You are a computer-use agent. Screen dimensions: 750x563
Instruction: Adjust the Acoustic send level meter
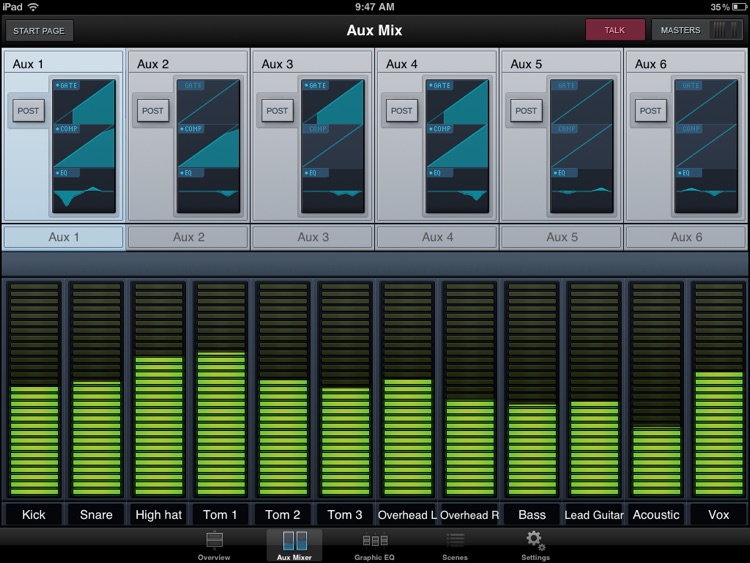(x=656, y=389)
